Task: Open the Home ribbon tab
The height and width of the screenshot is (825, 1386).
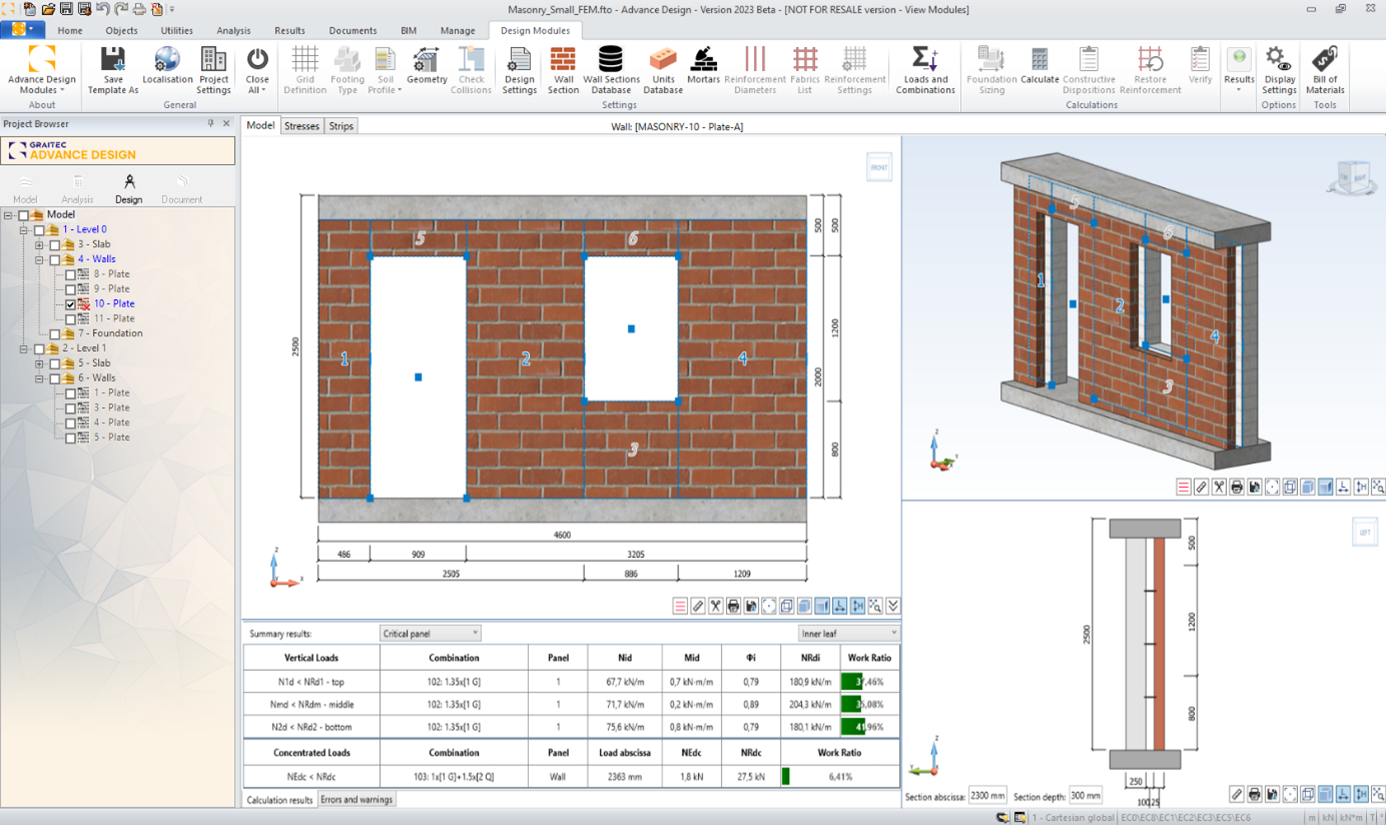Action: tap(70, 31)
